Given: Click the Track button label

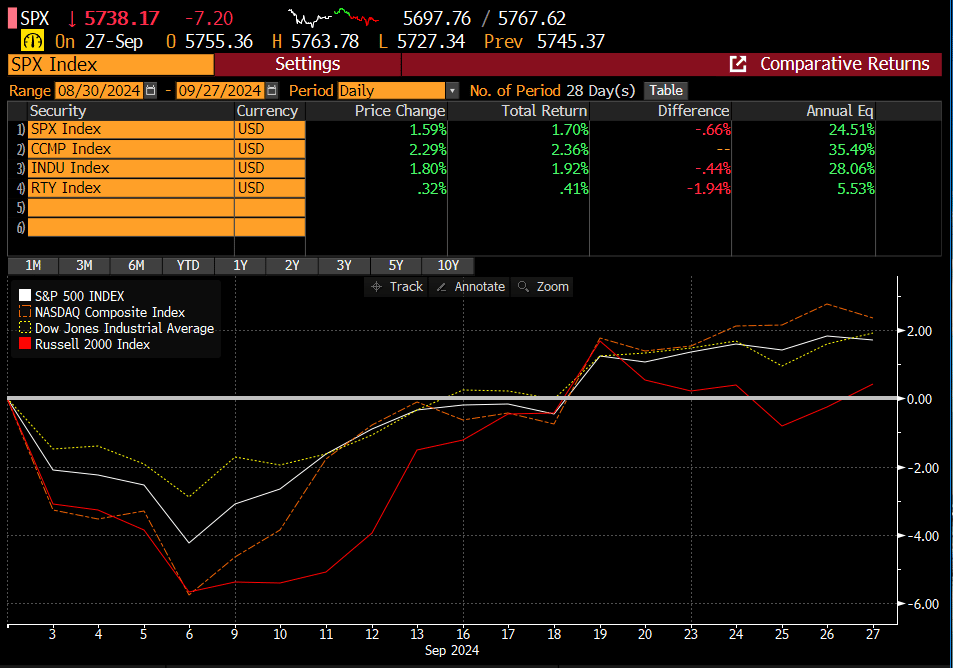Looking at the screenshot, I should point(406,286).
